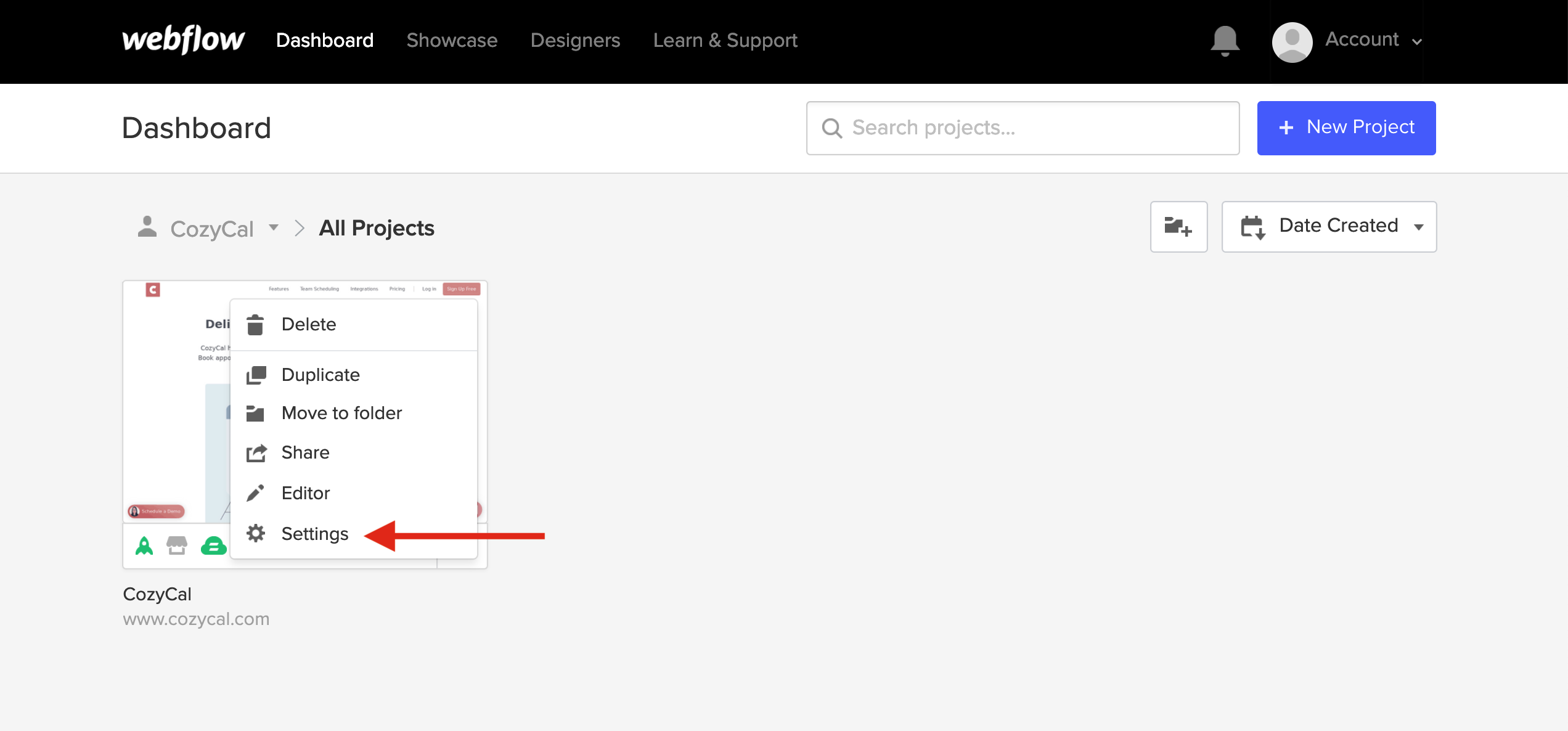Click the account avatar image
This screenshot has height=731, width=1568.
[1292, 41]
